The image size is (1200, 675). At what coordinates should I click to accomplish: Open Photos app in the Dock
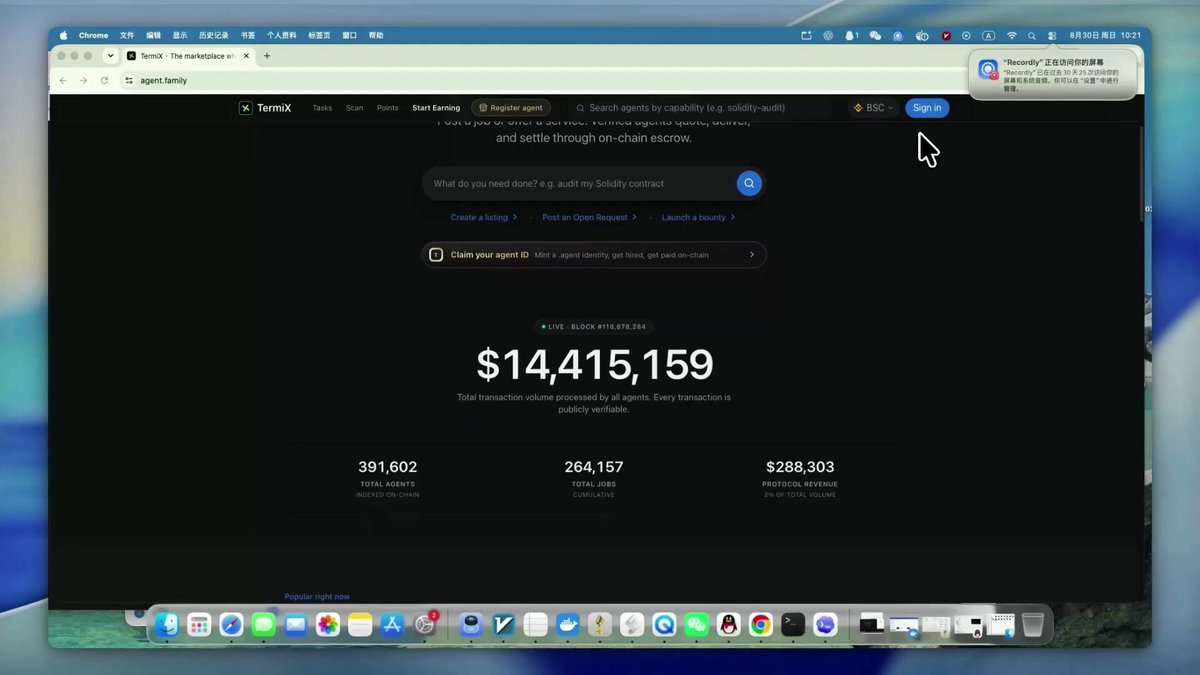pyautogui.click(x=328, y=625)
